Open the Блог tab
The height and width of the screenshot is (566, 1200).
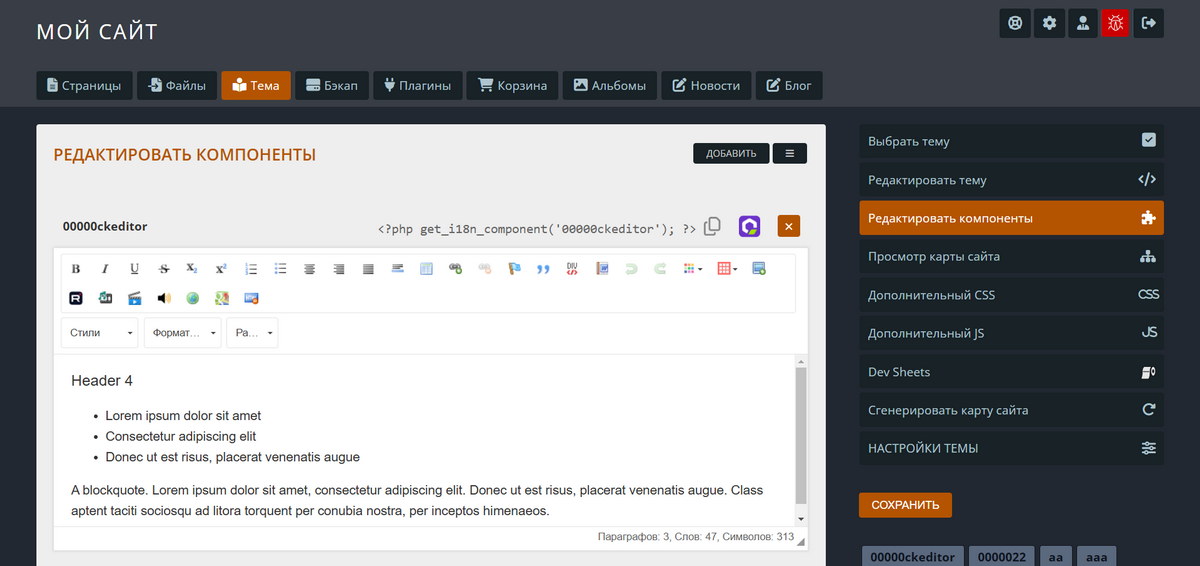coord(789,85)
